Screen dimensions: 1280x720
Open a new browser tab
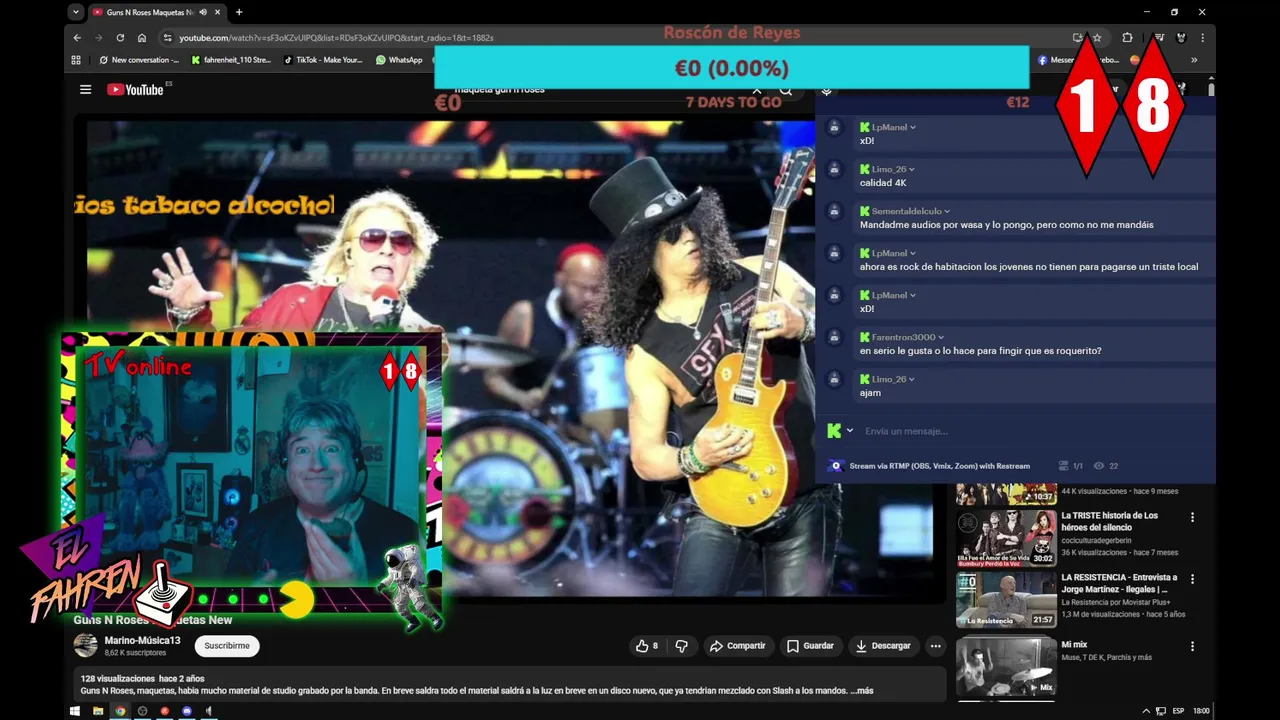(239, 12)
